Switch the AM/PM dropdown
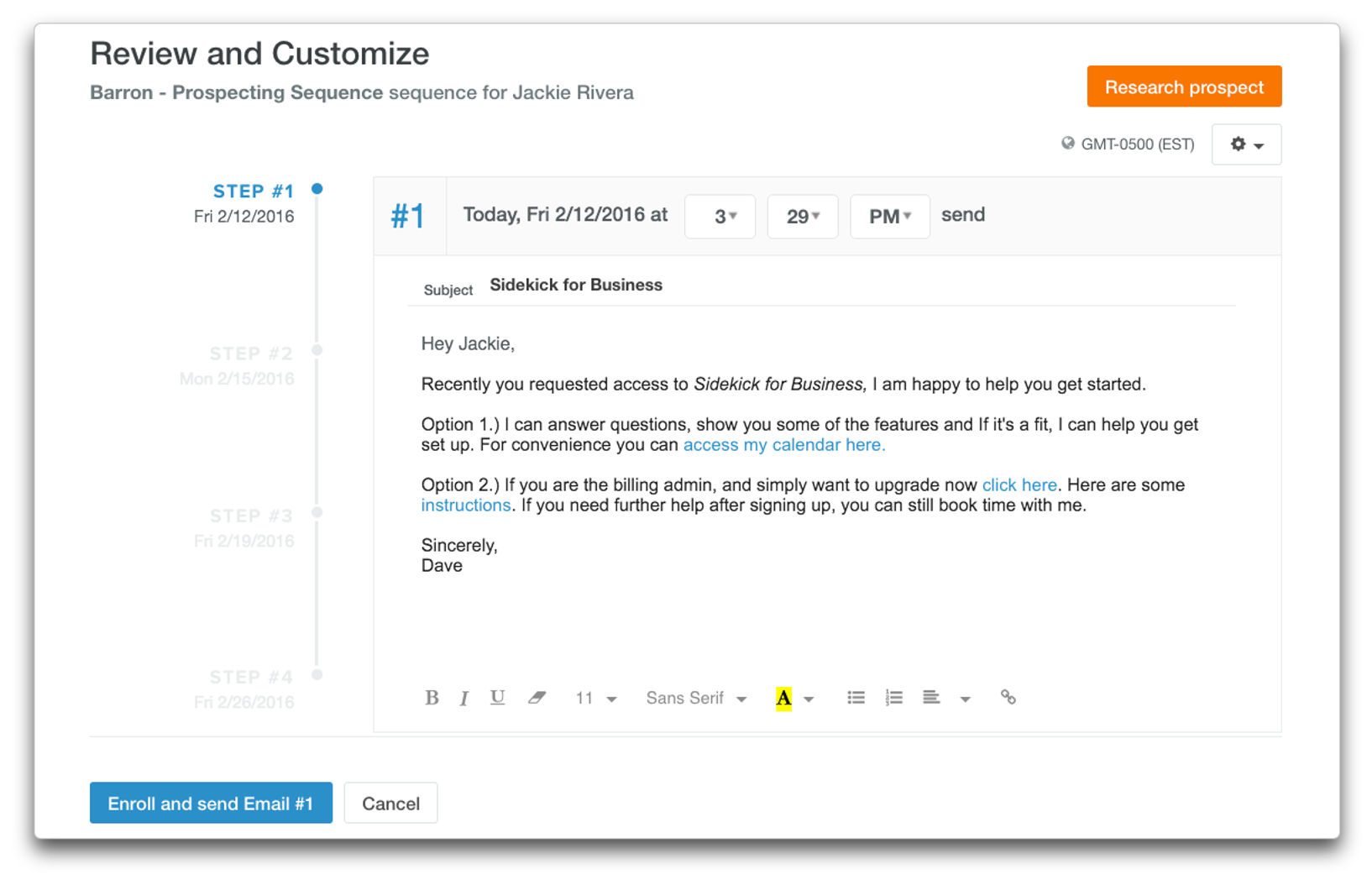The height and width of the screenshot is (885, 1372). 890,217
